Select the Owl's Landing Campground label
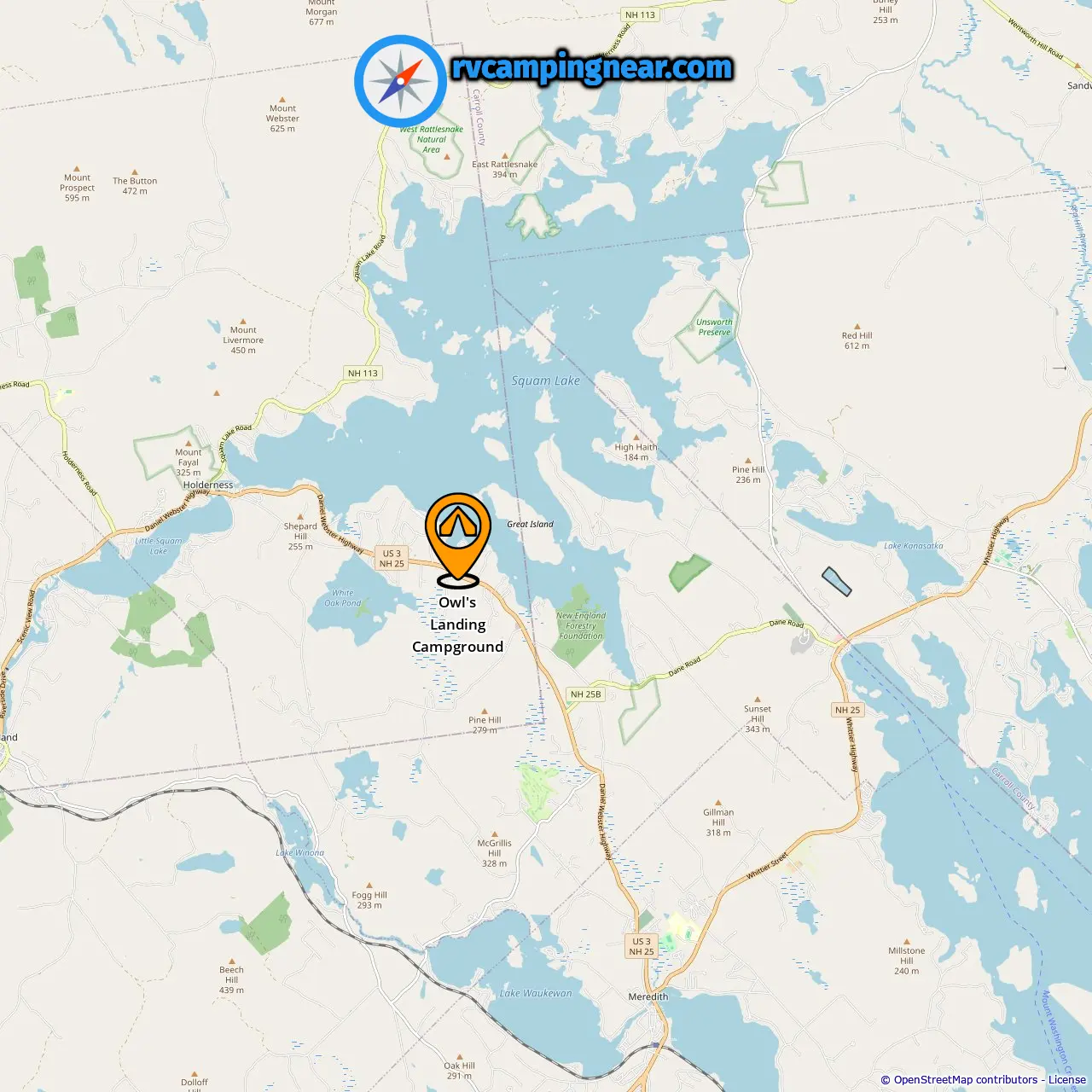This screenshot has height=1092, width=1092. (458, 624)
